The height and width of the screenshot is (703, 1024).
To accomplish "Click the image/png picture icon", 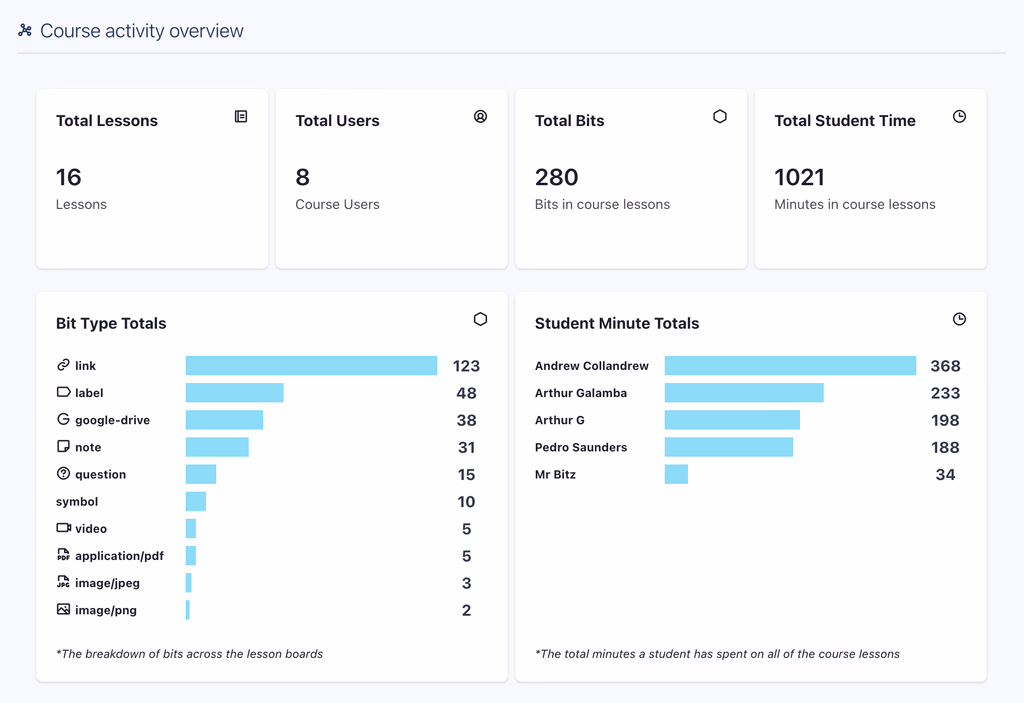I will (x=63, y=609).
